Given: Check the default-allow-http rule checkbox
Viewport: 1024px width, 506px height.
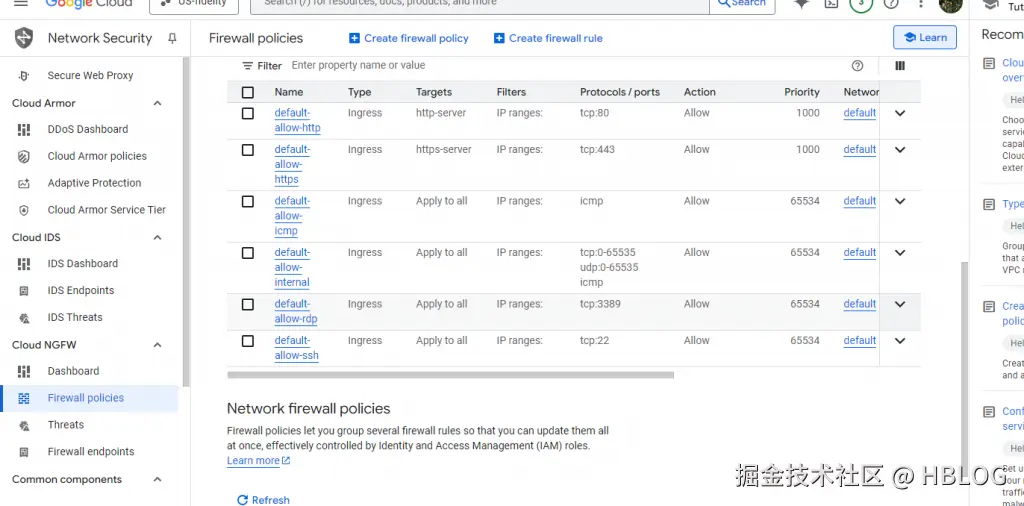Looking at the screenshot, I should pos(248,114).
